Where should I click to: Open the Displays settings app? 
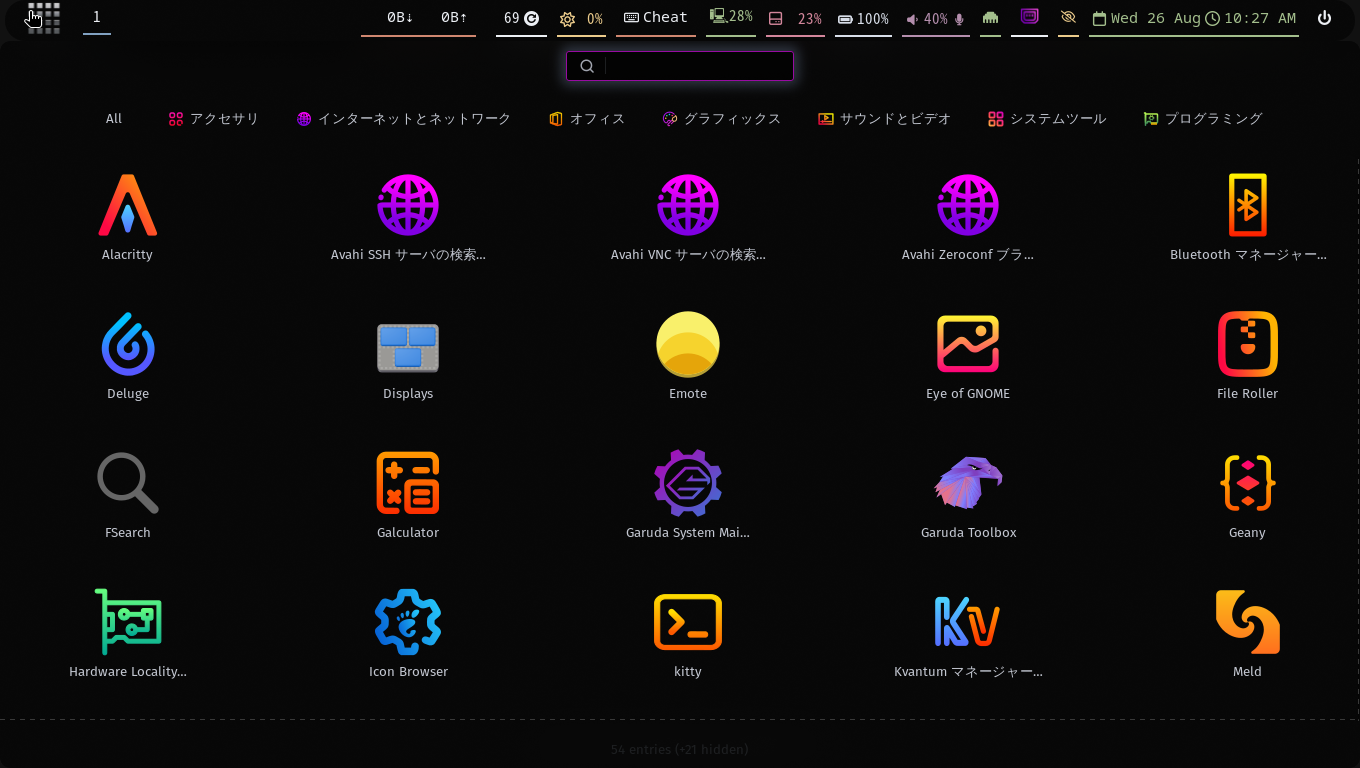click(x=408, y=357)
